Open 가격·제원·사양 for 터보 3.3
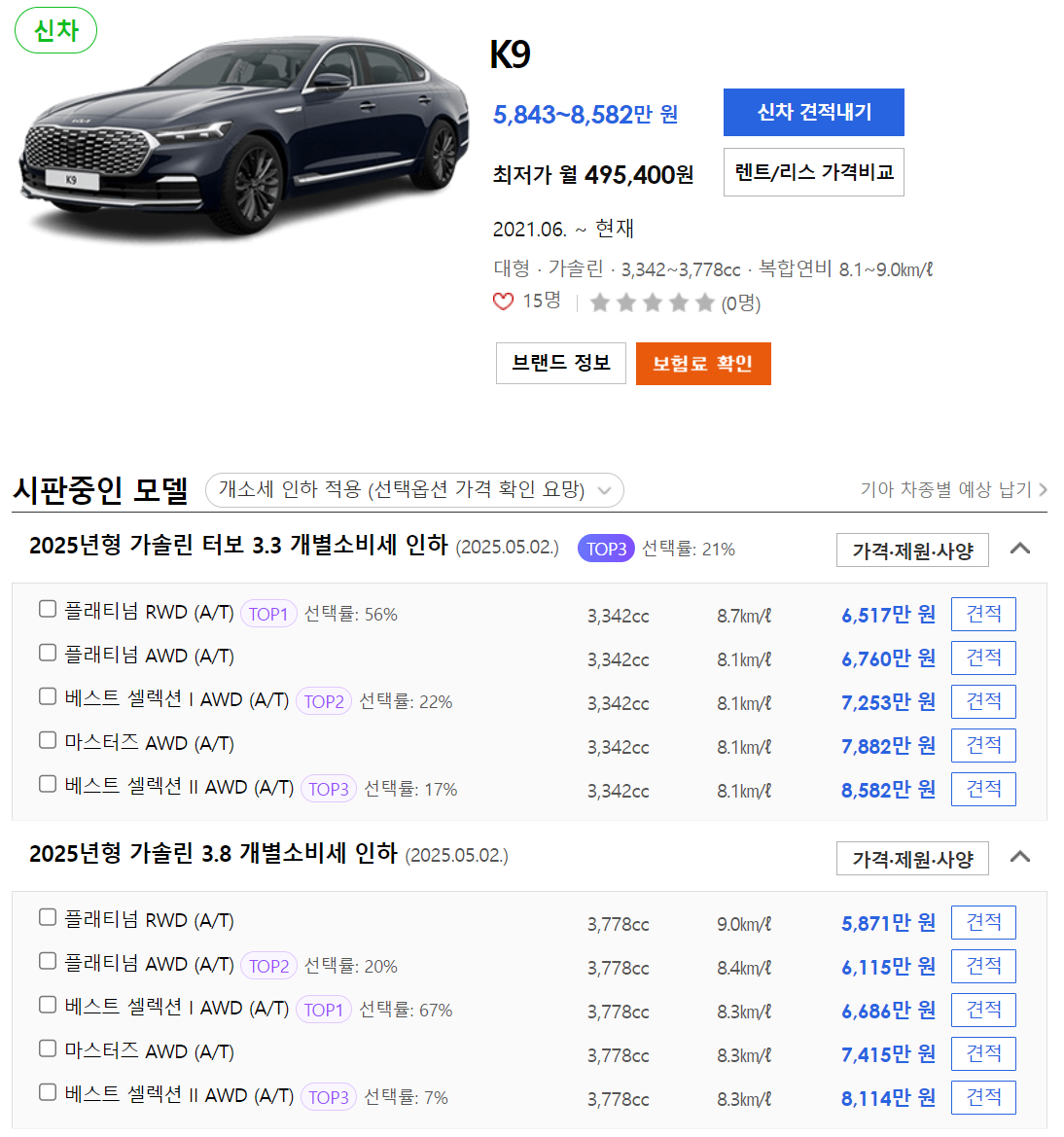1064x1137 pixels. [x=911, y=551]
